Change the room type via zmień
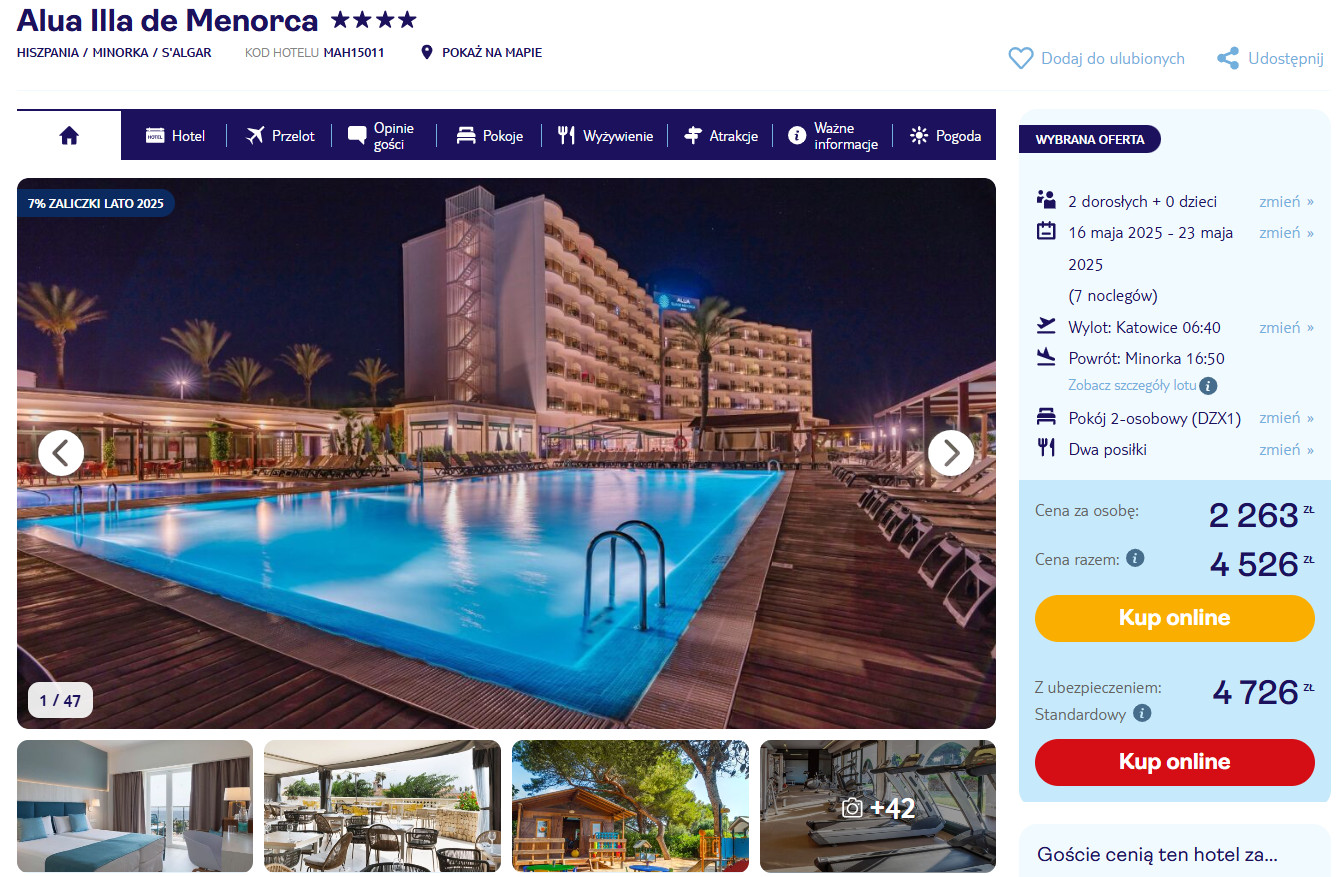Image resolution: width=1337 pixels, height=877 pixels. (x=1286, y=418)
